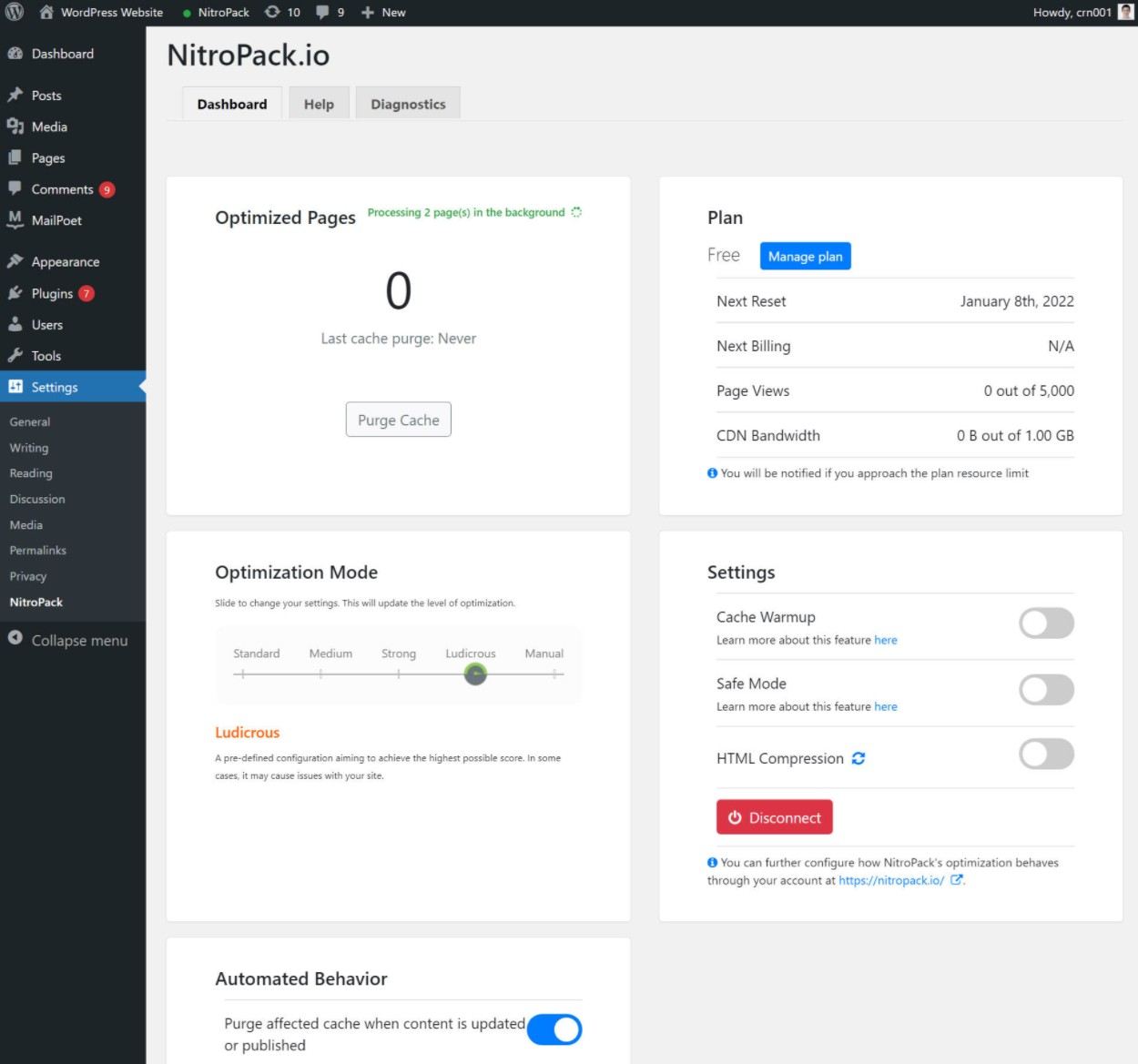Click the info icon beside plan resource notice
The height and width of the screenshot is (1064, 1138).
(x=712, y=473)
